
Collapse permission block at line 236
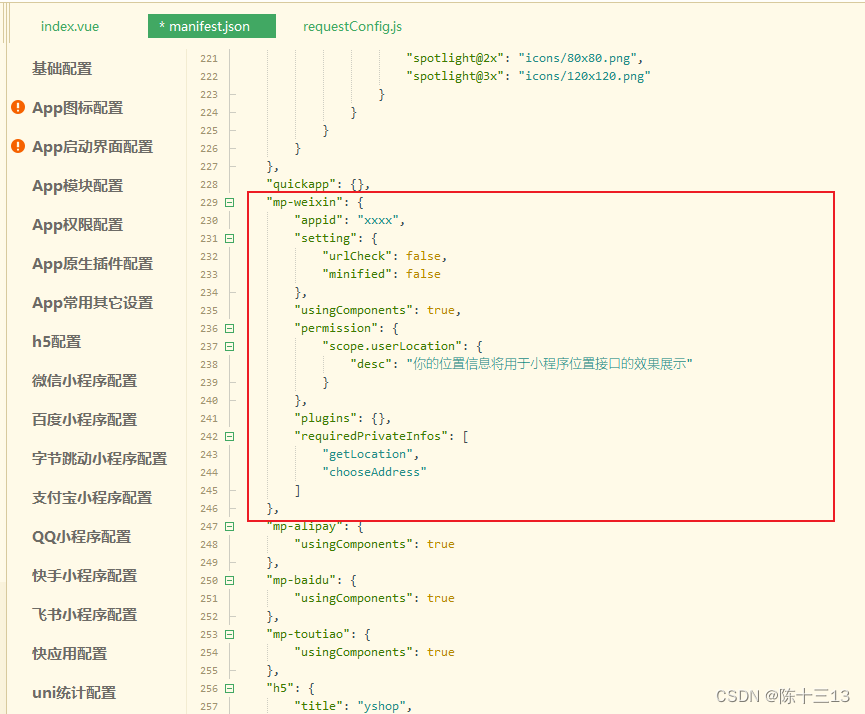(229, 328)
